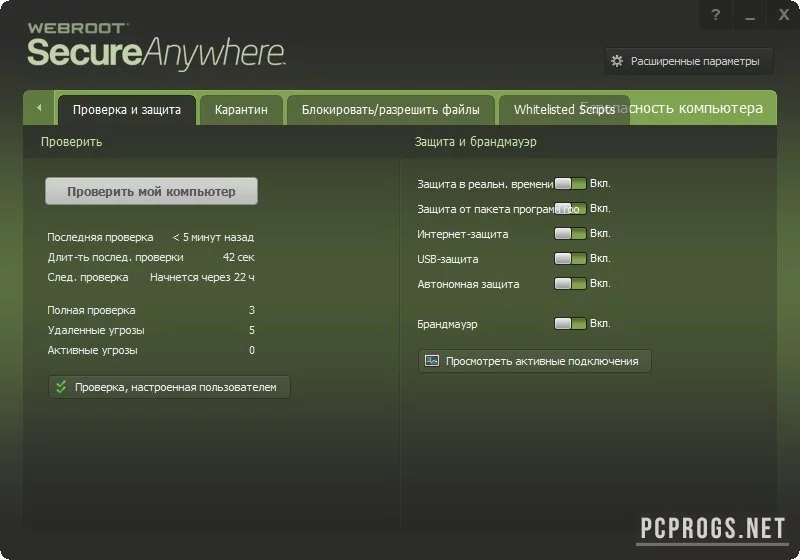Click the '< 5 минут назад' value
This screenshot has width=800, height=560.
[213, 237]
